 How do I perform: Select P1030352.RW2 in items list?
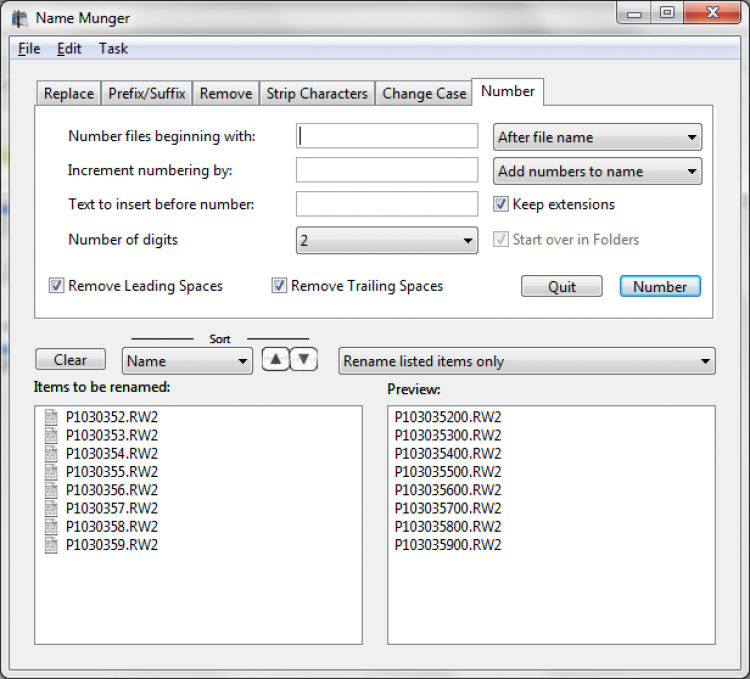click(112, 417)
